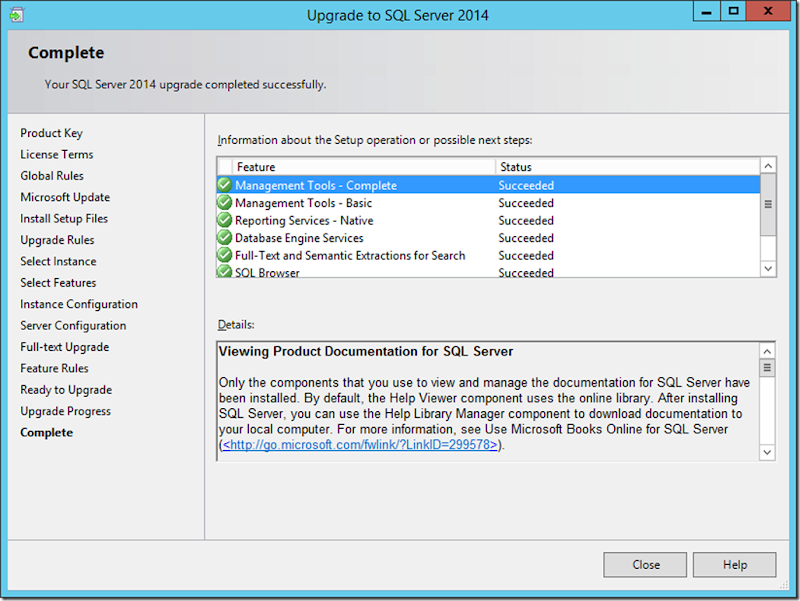Click green check icon beside Database Engine Services
Screen dimensions: 800x601
[224, 237]
